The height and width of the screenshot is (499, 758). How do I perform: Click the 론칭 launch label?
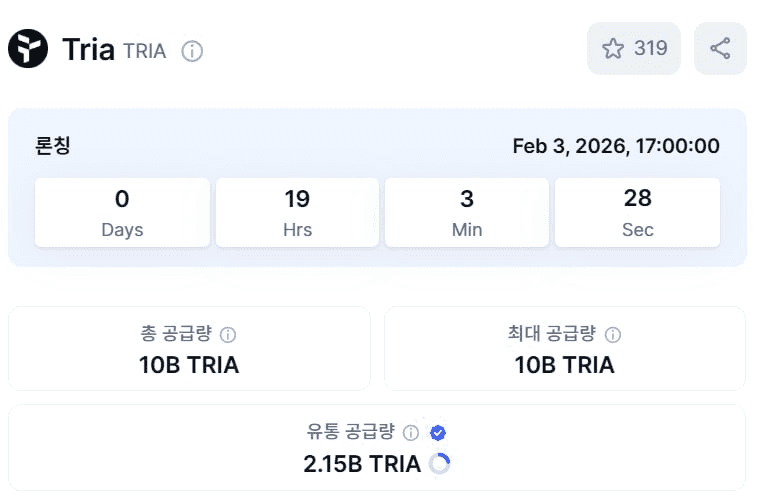pos(53,146)
